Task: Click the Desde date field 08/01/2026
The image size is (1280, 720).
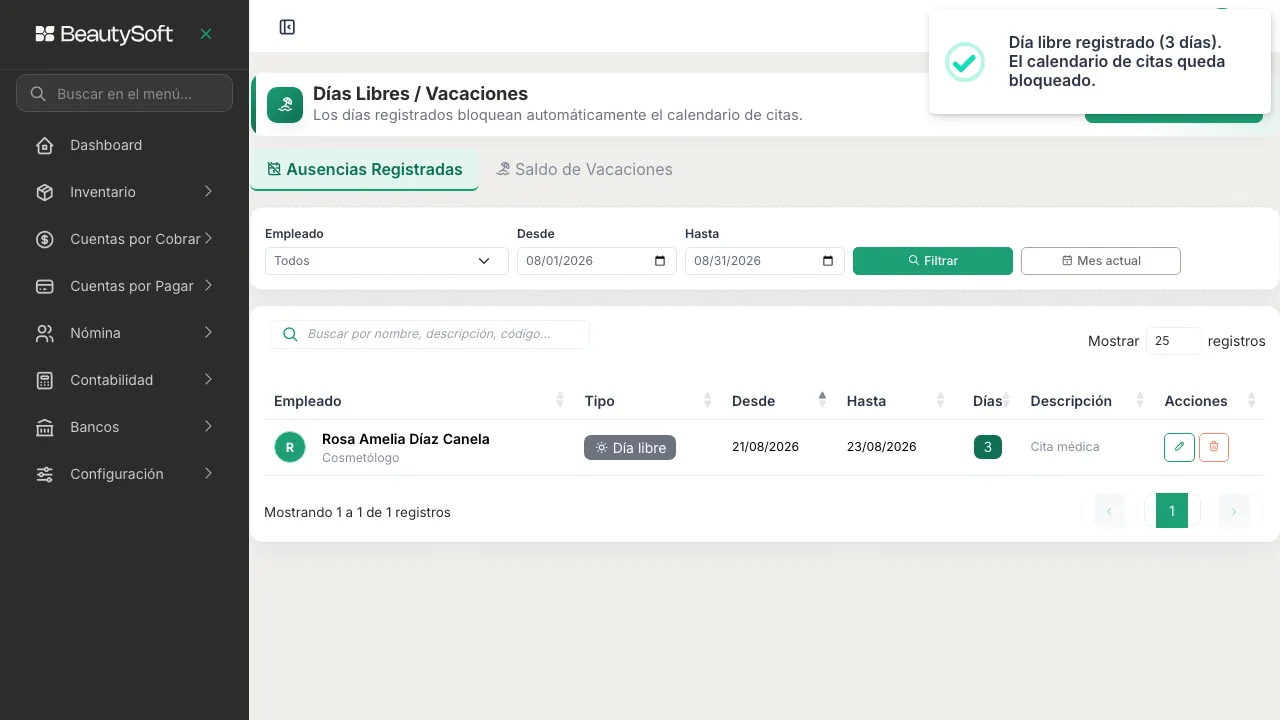Action: (597, 261)
